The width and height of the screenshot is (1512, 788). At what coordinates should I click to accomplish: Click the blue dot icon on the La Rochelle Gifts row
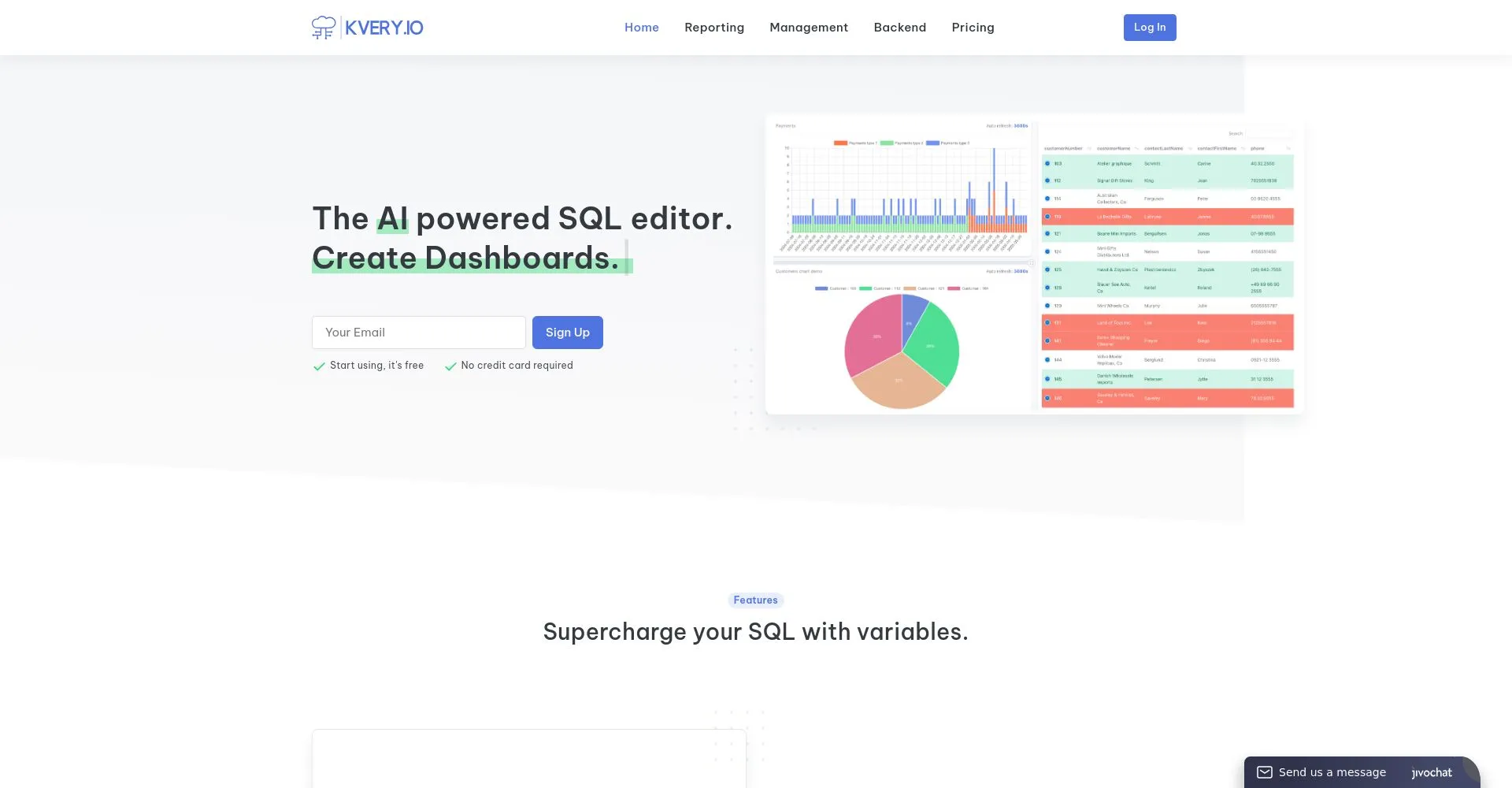(1047, 217)
